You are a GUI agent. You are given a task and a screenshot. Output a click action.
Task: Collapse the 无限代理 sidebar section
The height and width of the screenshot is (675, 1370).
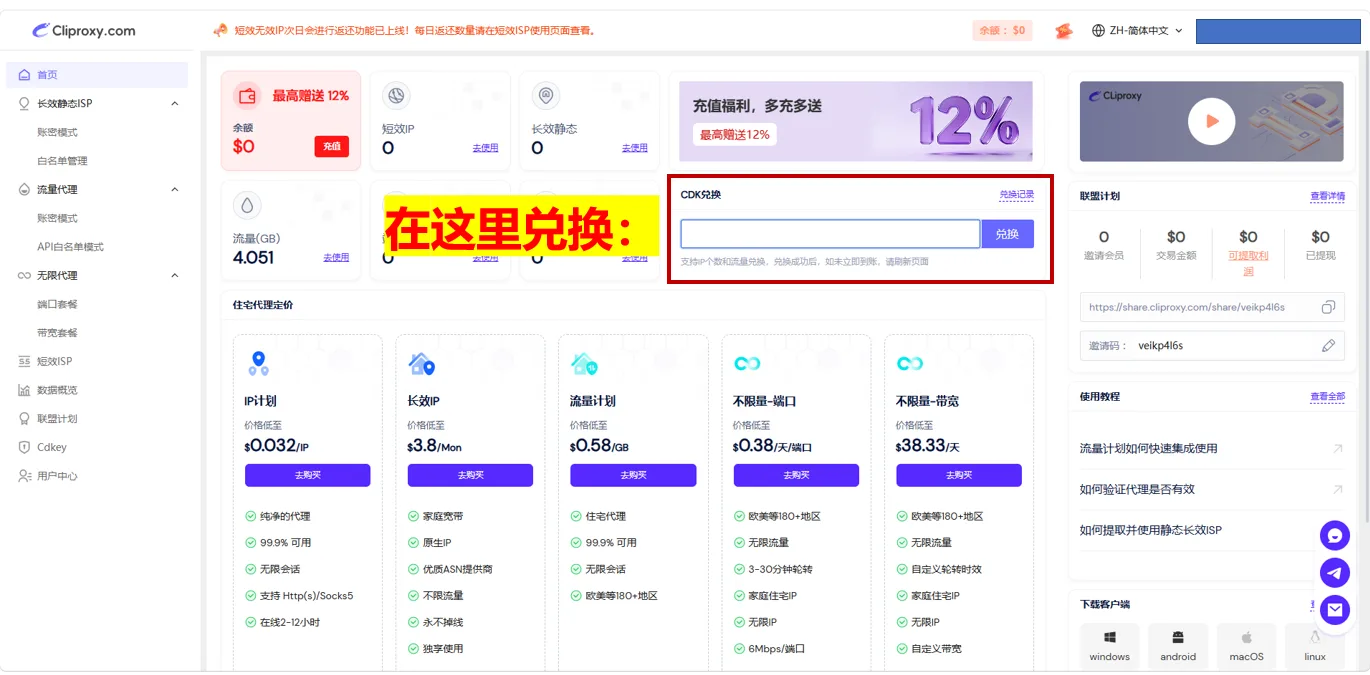175,276
